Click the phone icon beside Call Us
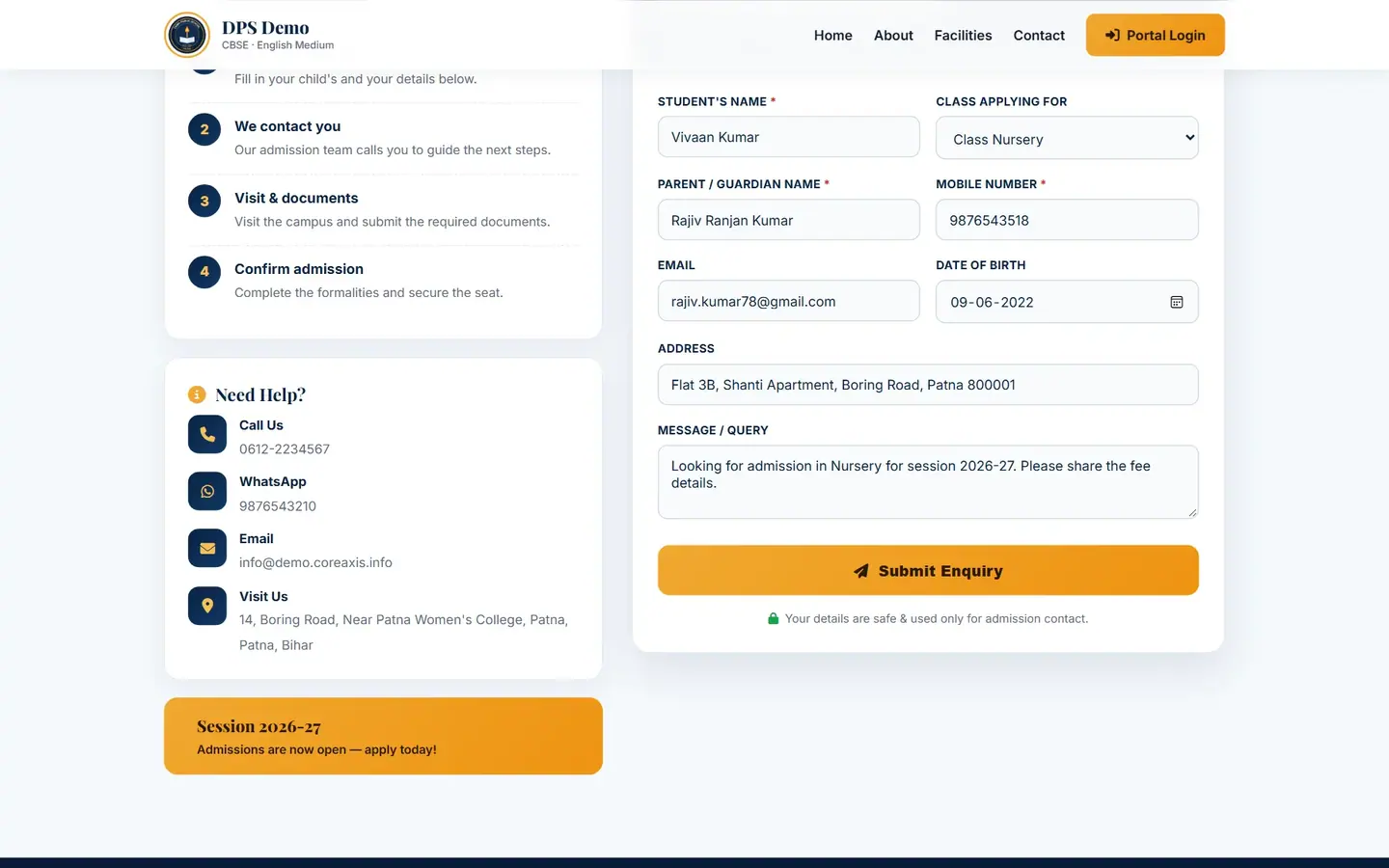The height and width of the screenshot is (868, 1389). tap(207, 435)
